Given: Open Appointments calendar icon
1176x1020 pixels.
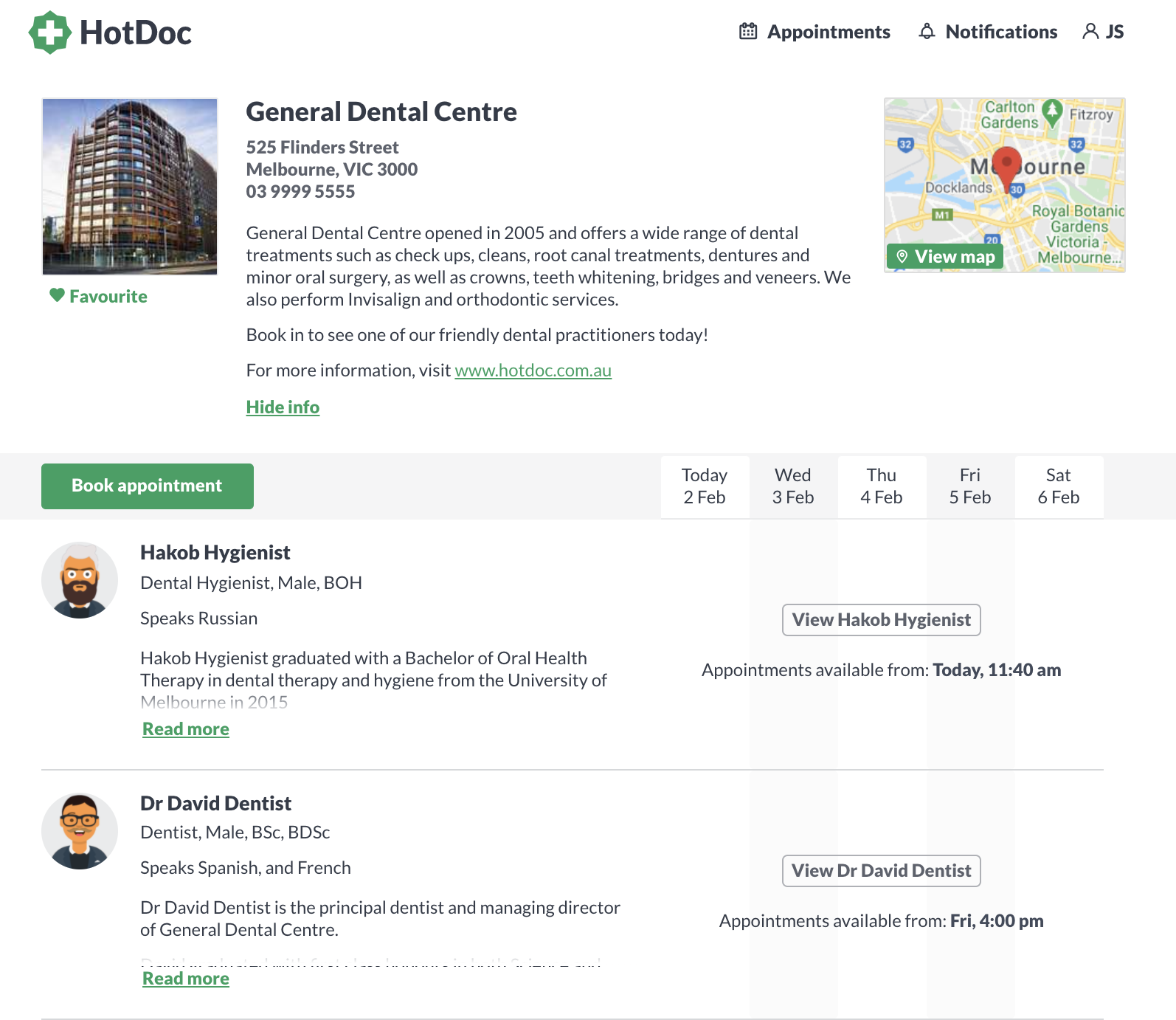Looking at the screenshot, I should coord(748,32).
